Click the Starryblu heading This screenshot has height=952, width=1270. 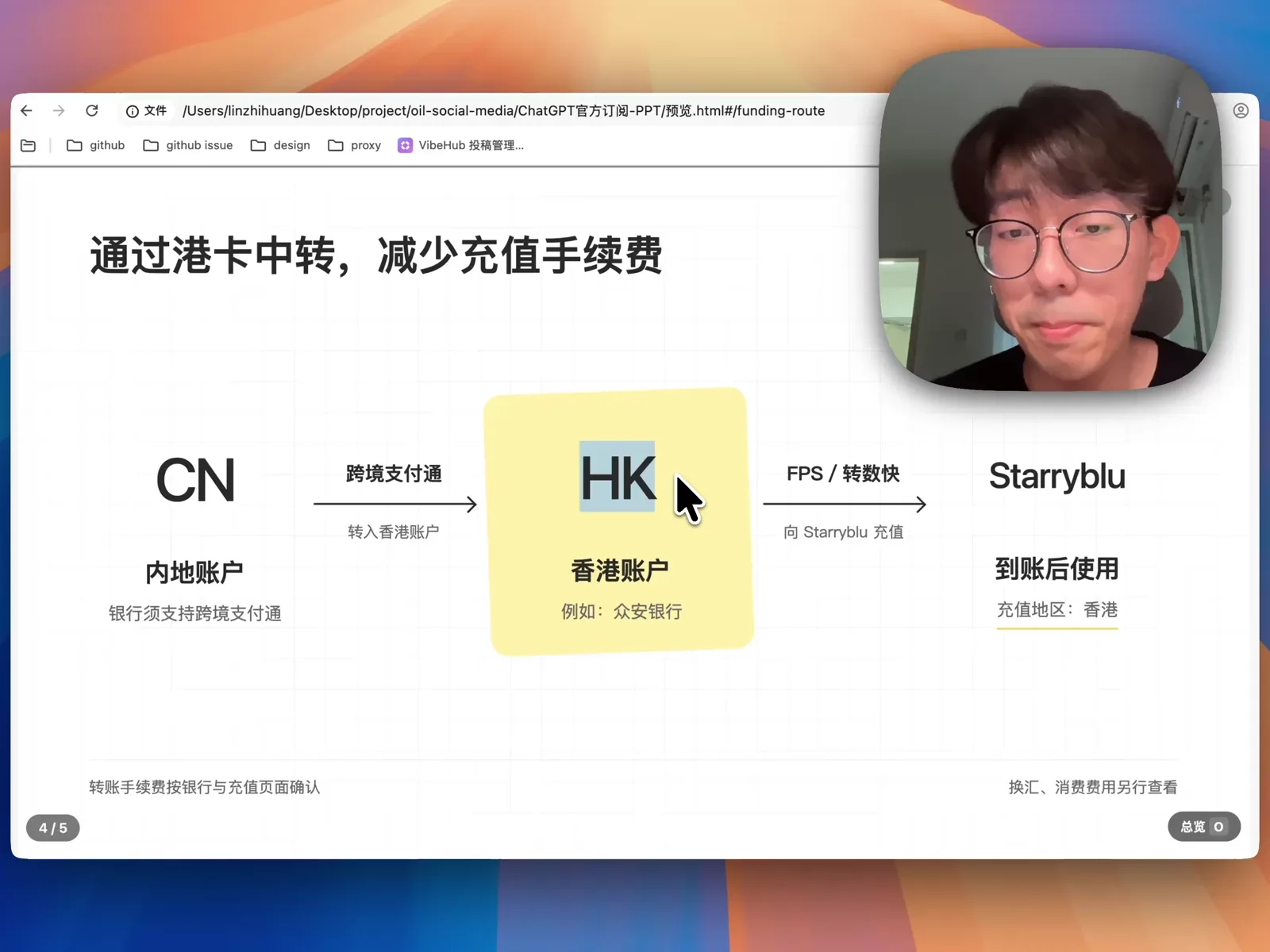[x=1056, y=476]
